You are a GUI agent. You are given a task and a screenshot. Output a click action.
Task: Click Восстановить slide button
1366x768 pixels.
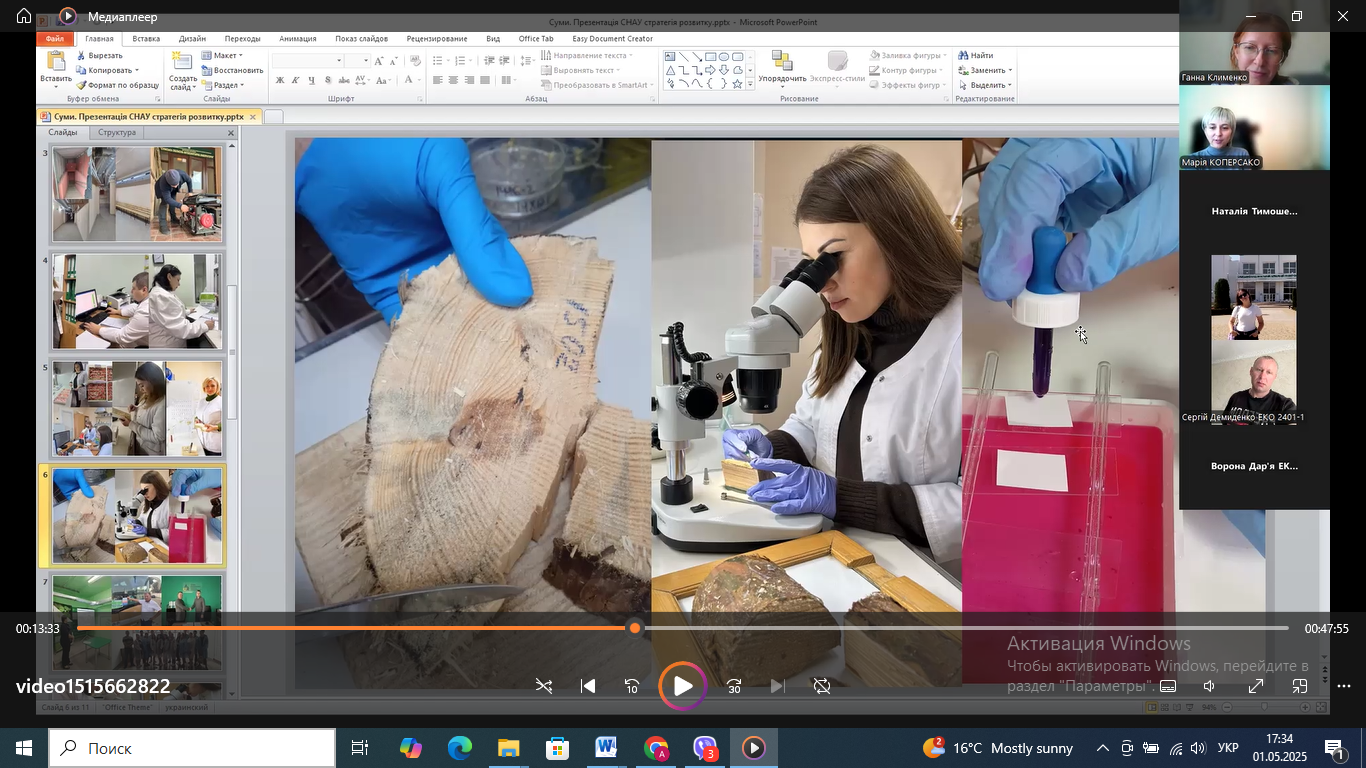pyautogui.click(x=232, y=70)
